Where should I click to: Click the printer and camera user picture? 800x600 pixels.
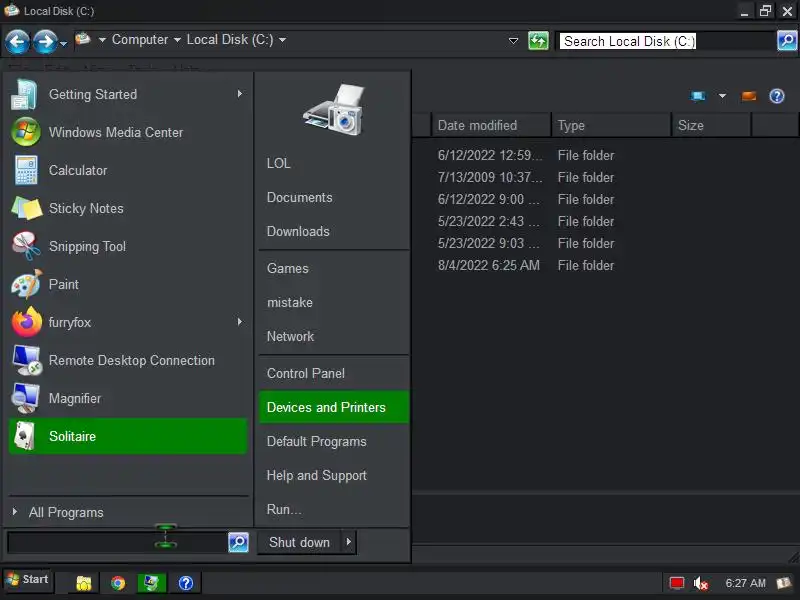click(x=333, y=109)
